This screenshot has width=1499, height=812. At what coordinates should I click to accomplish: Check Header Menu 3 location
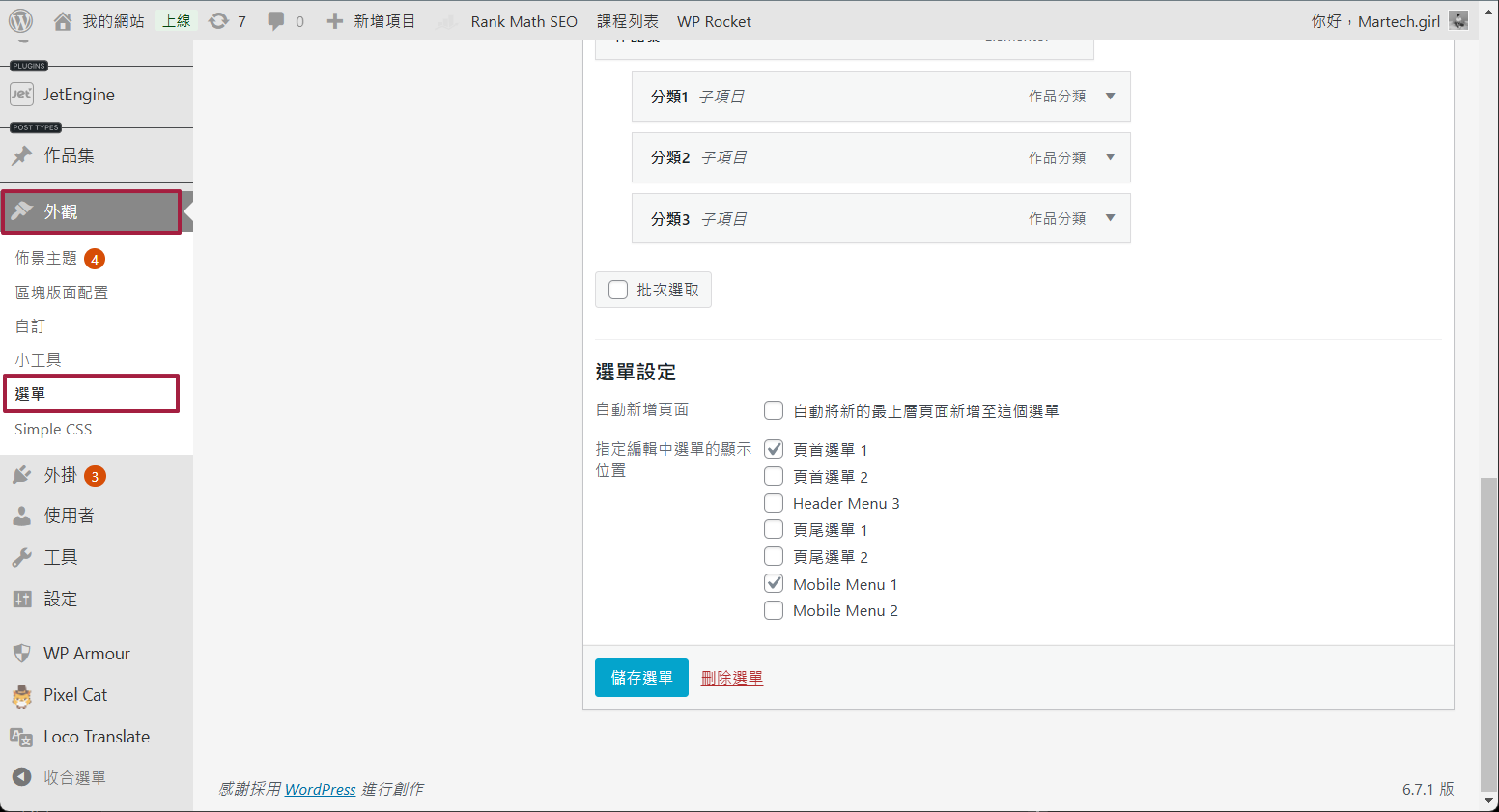(x=774, y=503)
